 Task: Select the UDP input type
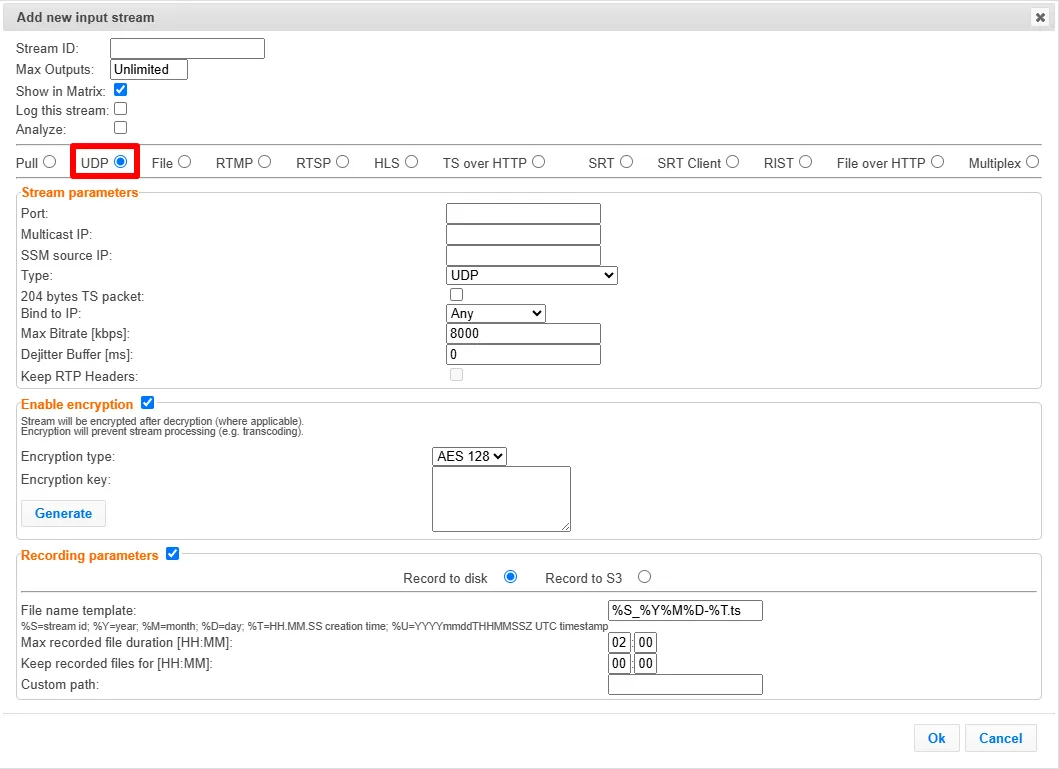[121, 161]
